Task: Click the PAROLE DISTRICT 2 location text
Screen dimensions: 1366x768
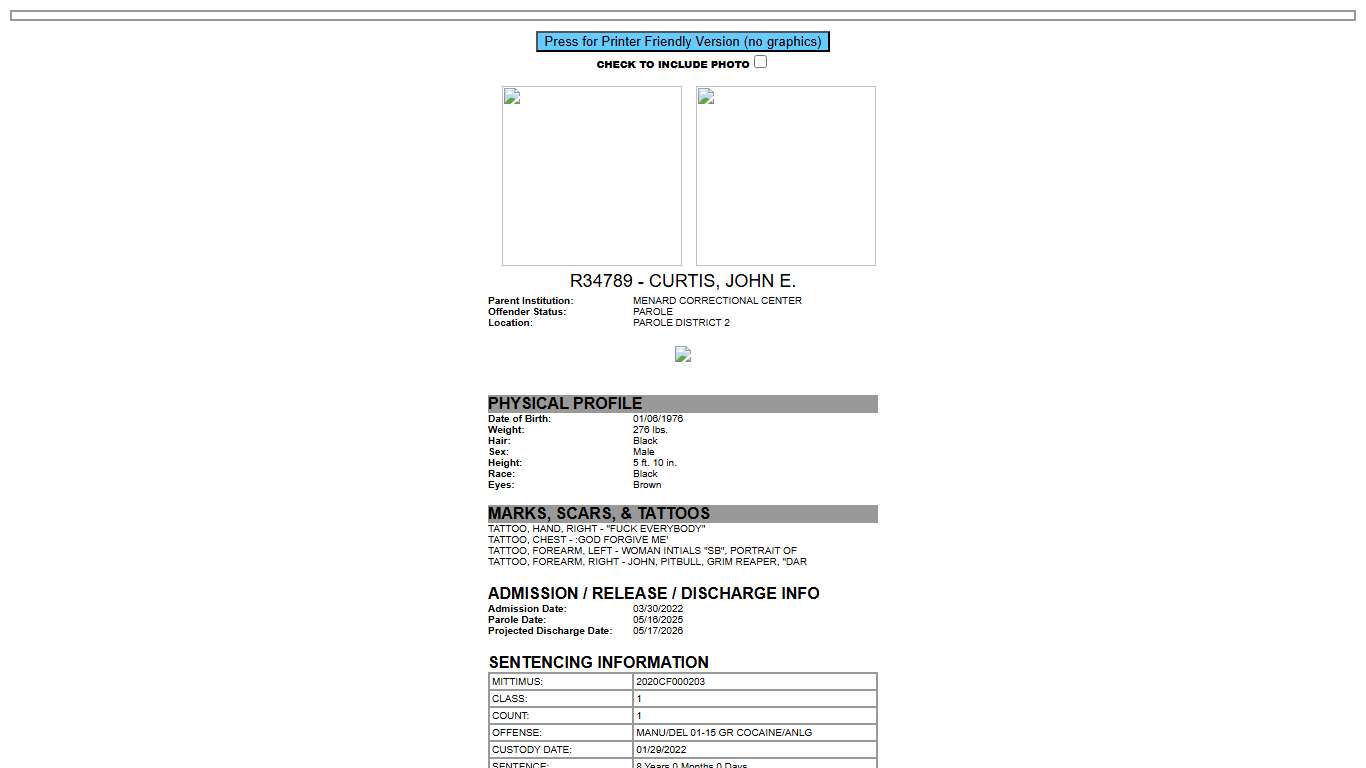Action: 681,322
